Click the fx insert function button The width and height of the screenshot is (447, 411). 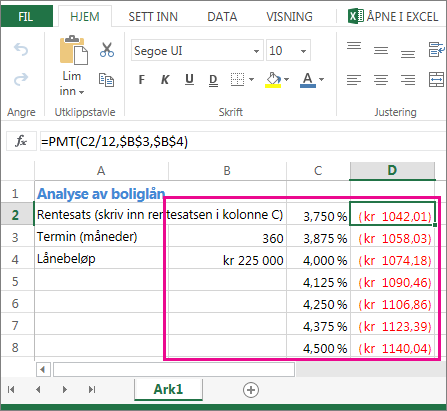[x=21, y=141]
